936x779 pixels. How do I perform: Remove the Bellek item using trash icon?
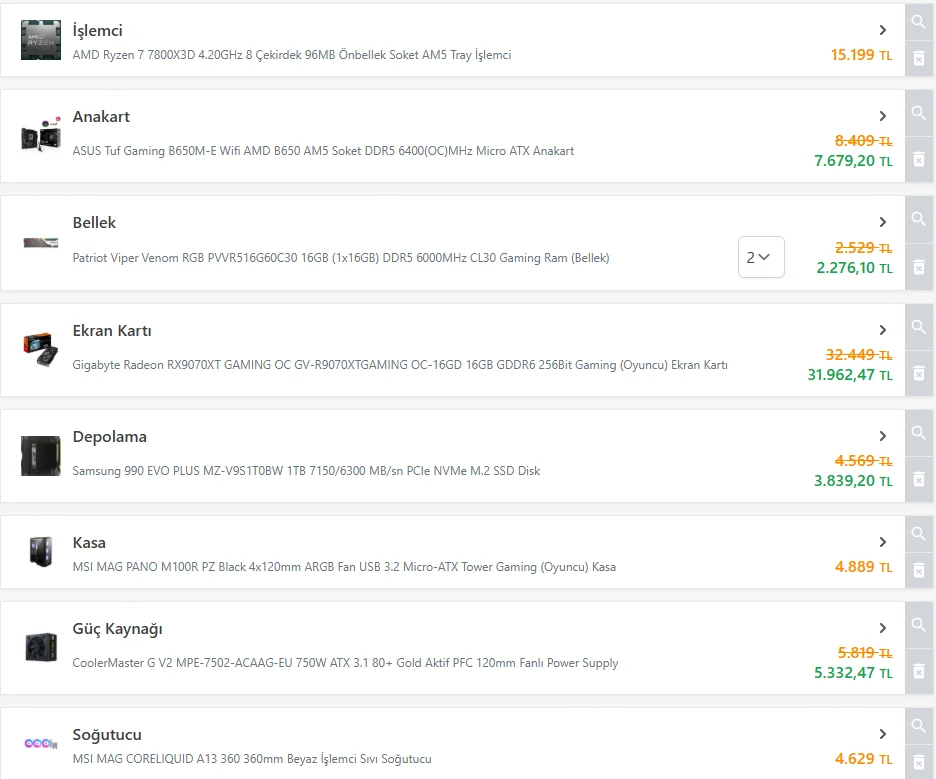tap(919, 267)
